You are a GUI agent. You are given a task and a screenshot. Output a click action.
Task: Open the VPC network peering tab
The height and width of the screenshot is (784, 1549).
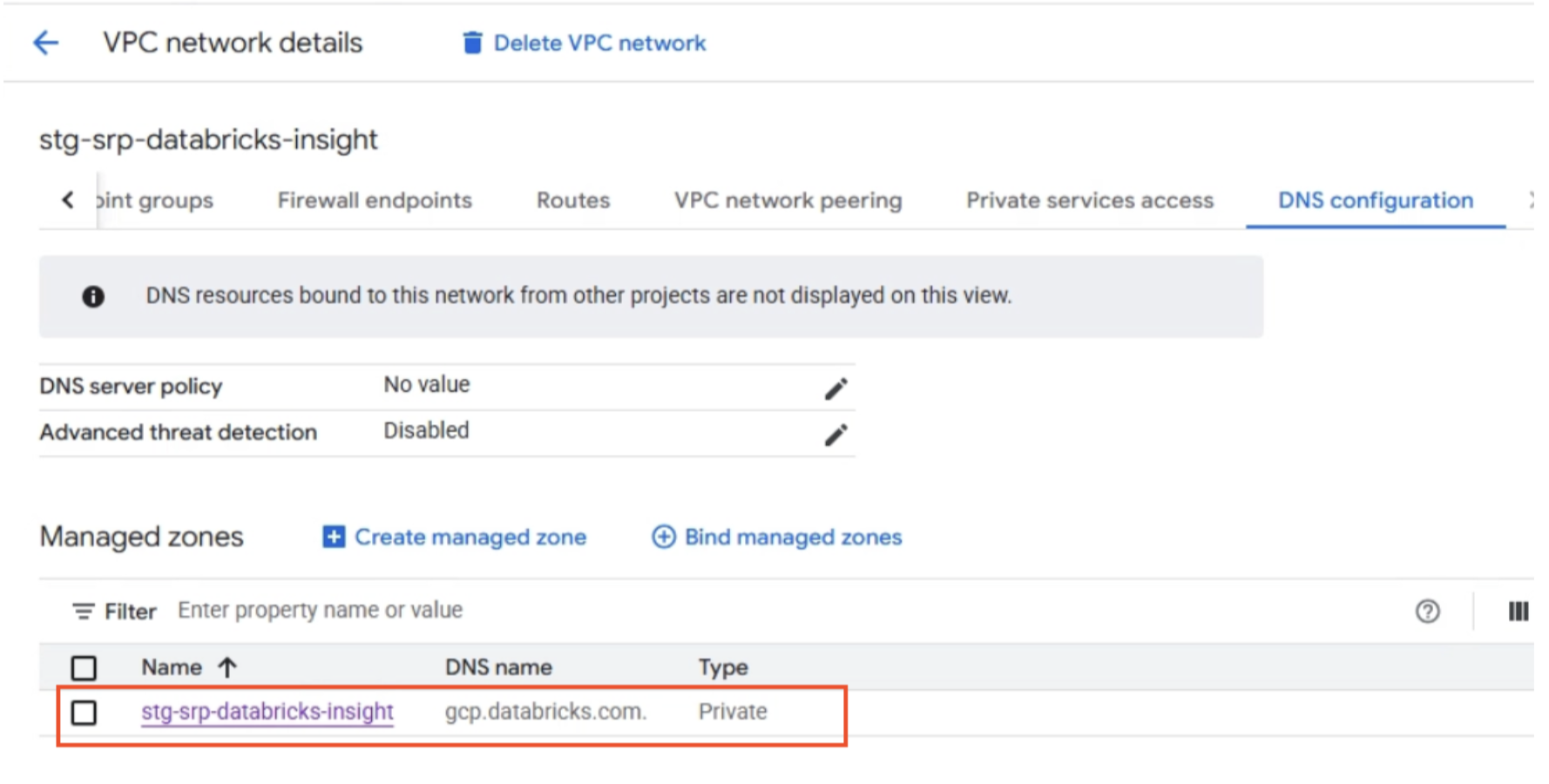click(x=788, y=200)
